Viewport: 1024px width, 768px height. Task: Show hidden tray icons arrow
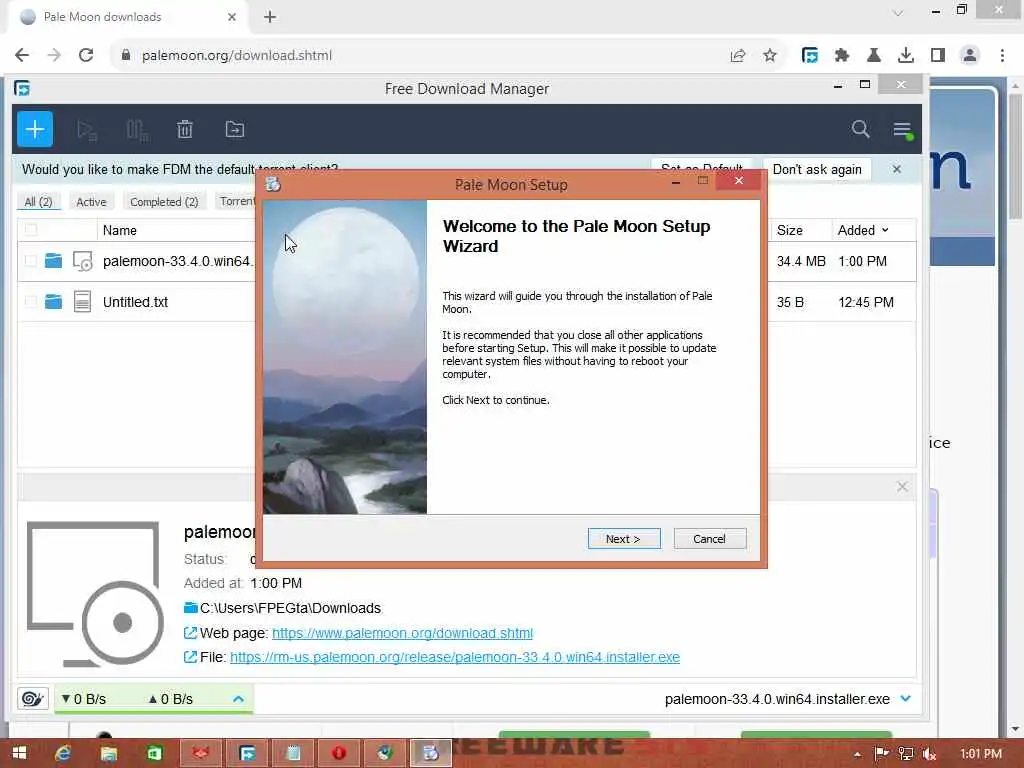pyautogui.click(x=857, y=754)
